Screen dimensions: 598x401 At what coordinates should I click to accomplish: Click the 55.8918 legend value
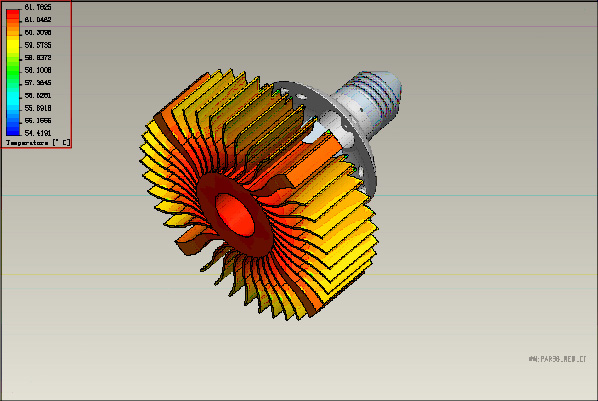[38, 108]
